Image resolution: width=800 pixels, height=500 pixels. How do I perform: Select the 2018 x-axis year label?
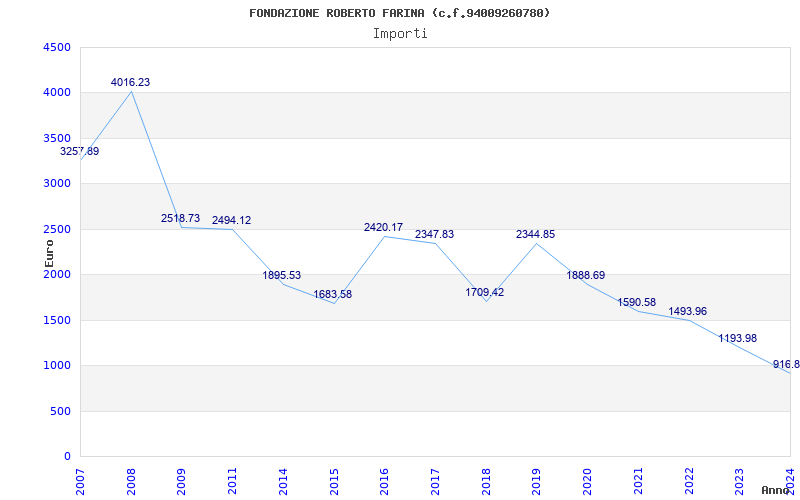[x=486, y=482]
